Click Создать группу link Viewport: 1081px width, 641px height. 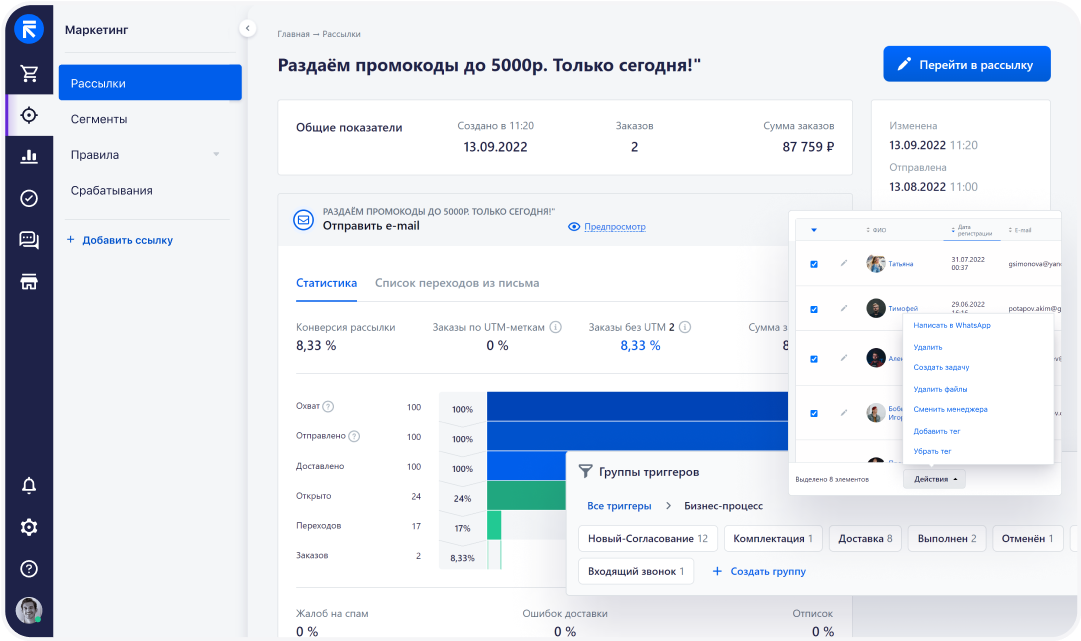click(768, 571)
